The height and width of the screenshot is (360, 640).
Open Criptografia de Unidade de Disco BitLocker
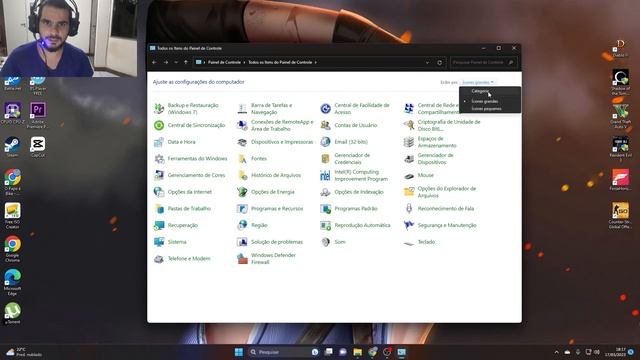click(442, 125)
